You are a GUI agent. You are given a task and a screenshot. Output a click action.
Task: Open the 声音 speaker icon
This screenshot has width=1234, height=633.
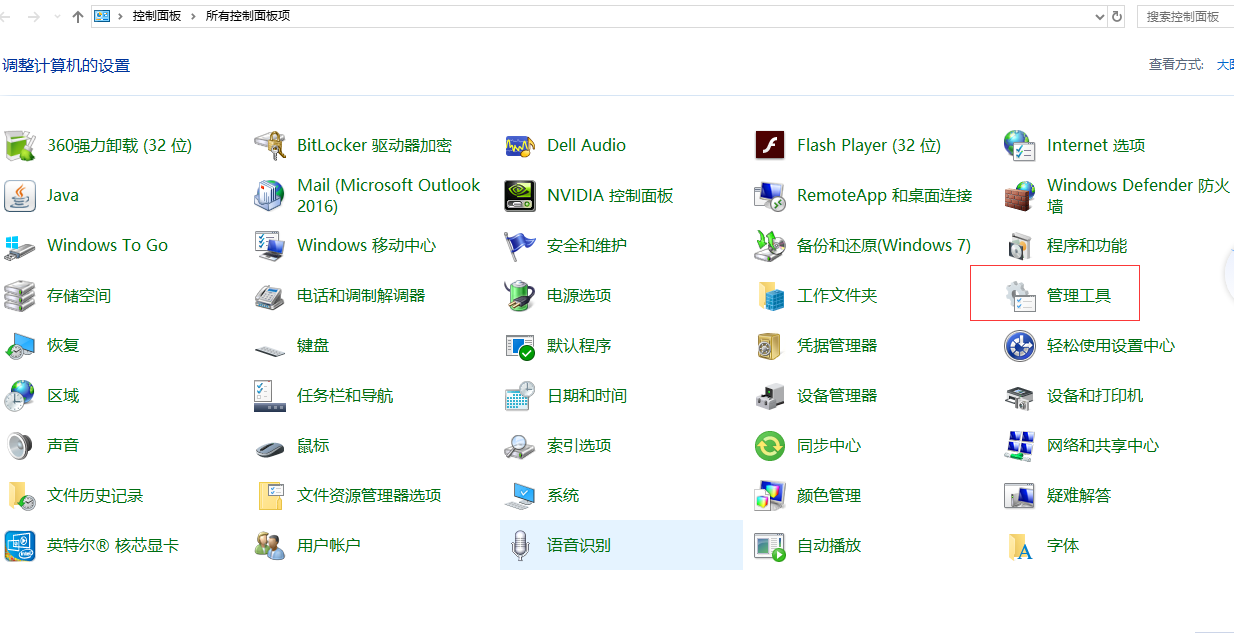click(x=20, y=445)
